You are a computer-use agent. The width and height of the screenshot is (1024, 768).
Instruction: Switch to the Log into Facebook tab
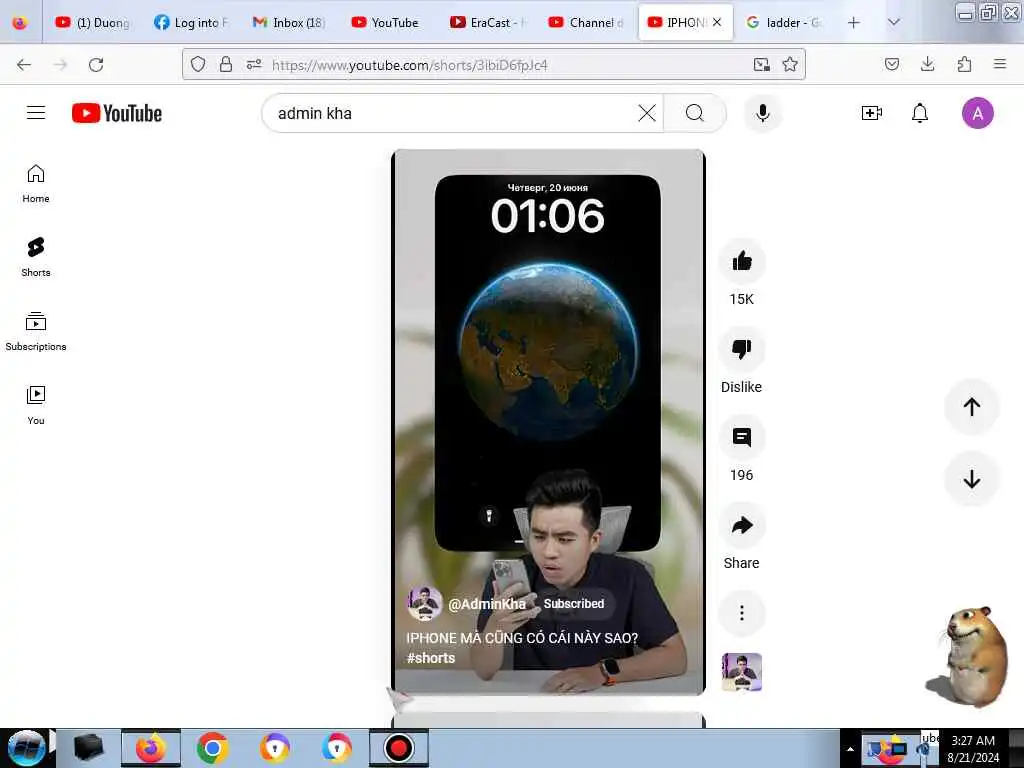point(191,22)
